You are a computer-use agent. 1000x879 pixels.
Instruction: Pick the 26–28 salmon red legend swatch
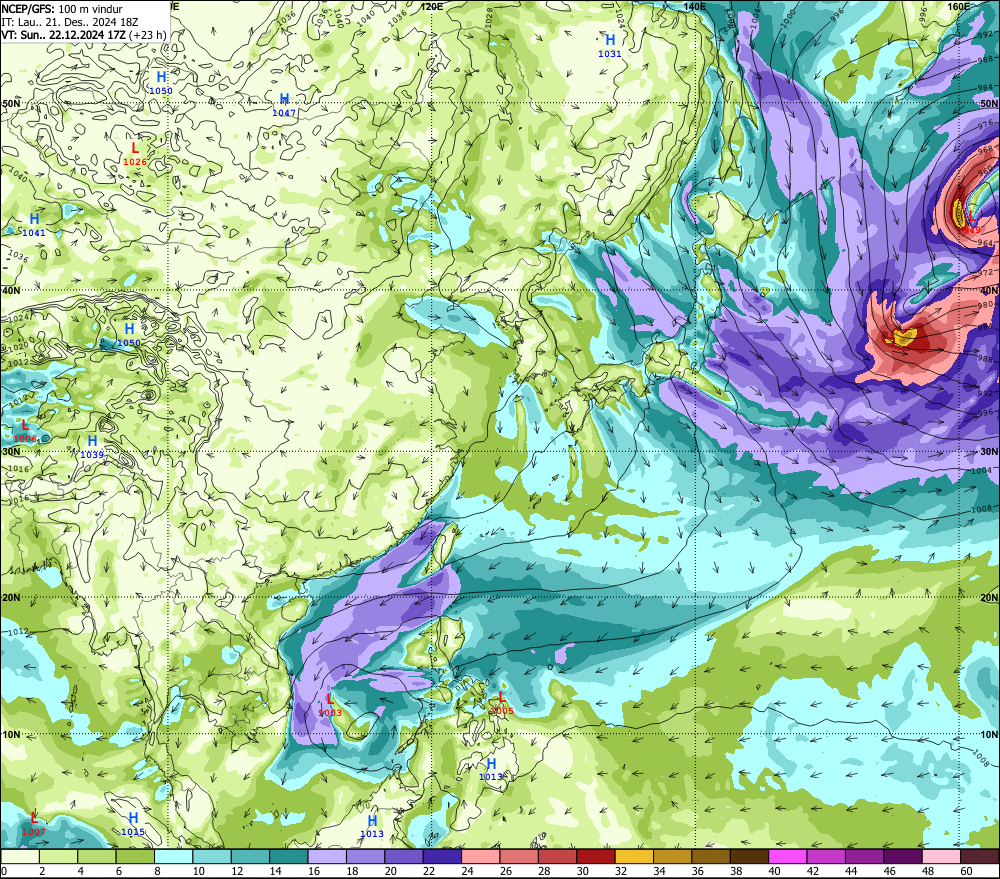(518, 856)
